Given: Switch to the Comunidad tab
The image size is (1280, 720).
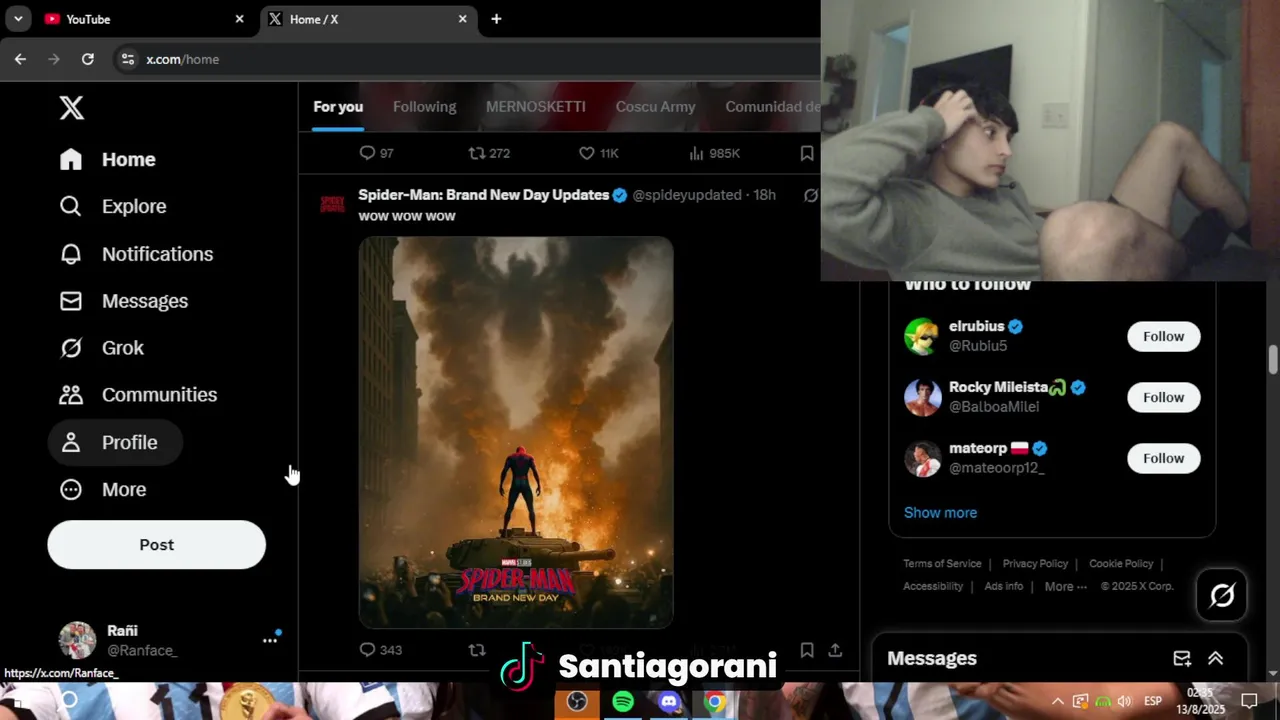Looking at the screenshot, I should (772, 107).
